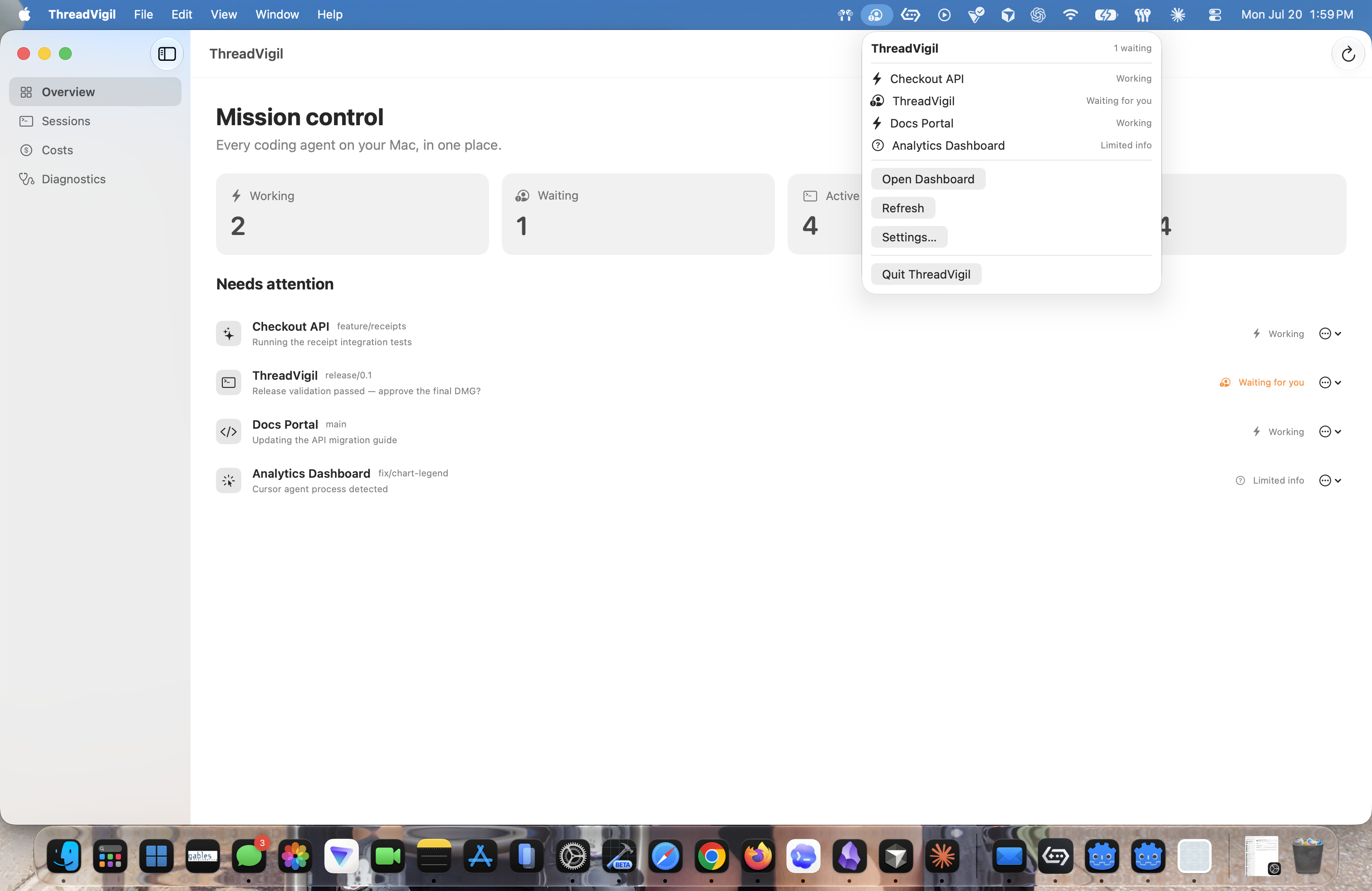Open the Help menu
The height and width of the screenshot is (891, 1372).
(x=330, y=15)
